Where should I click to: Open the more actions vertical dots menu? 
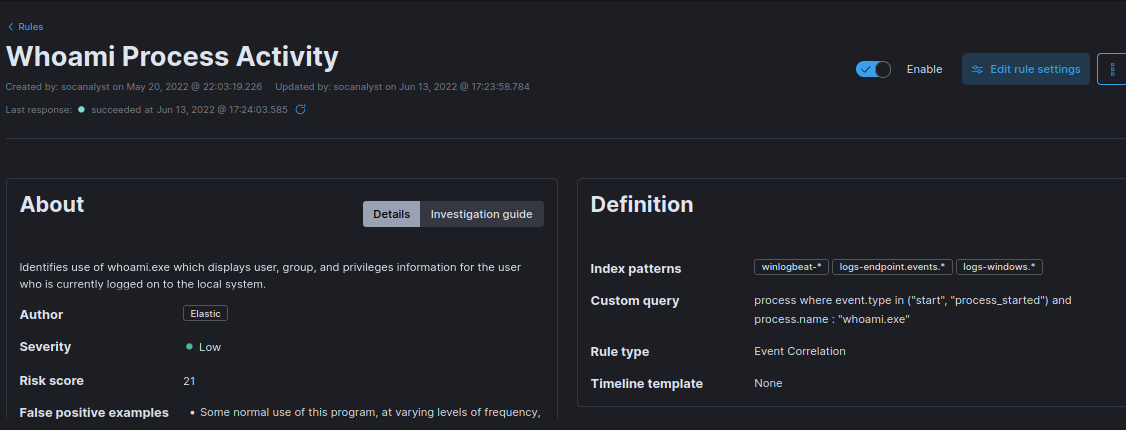pos(1112,69)
